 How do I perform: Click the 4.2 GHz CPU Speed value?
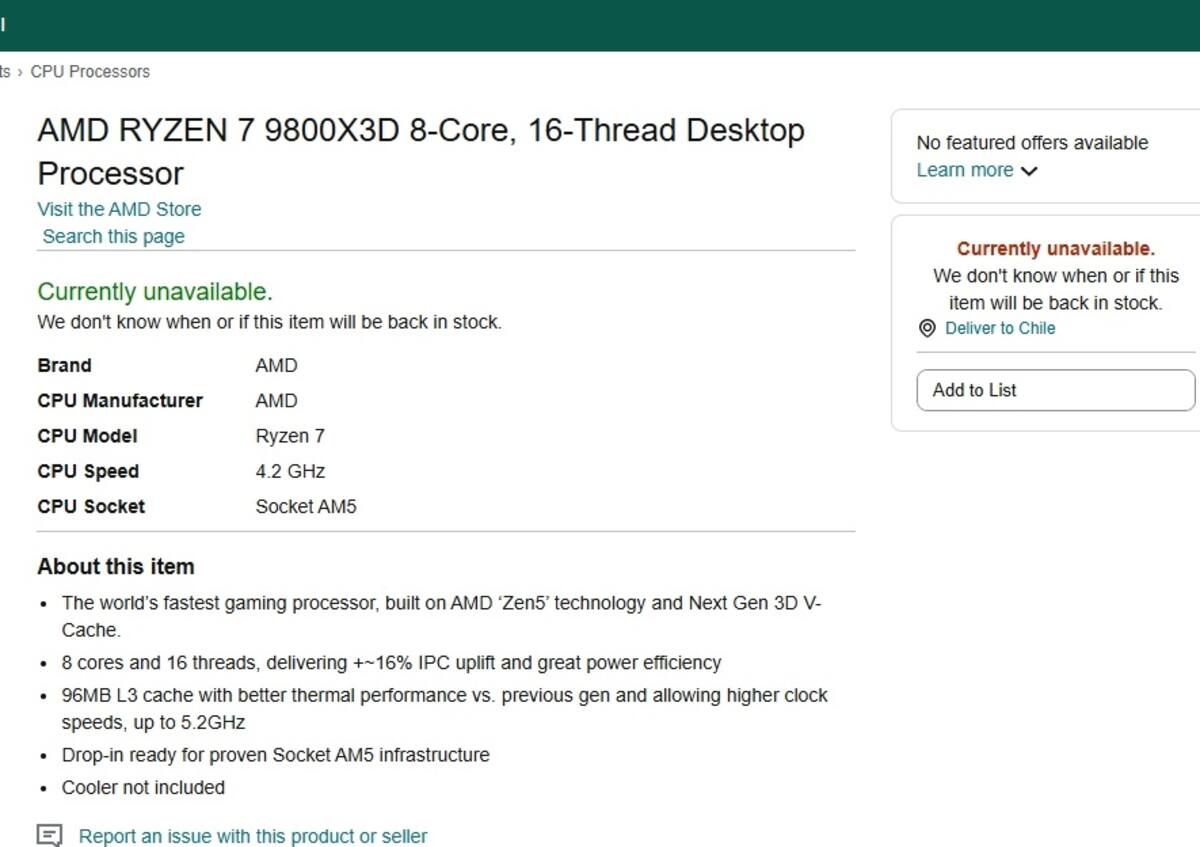290,471
